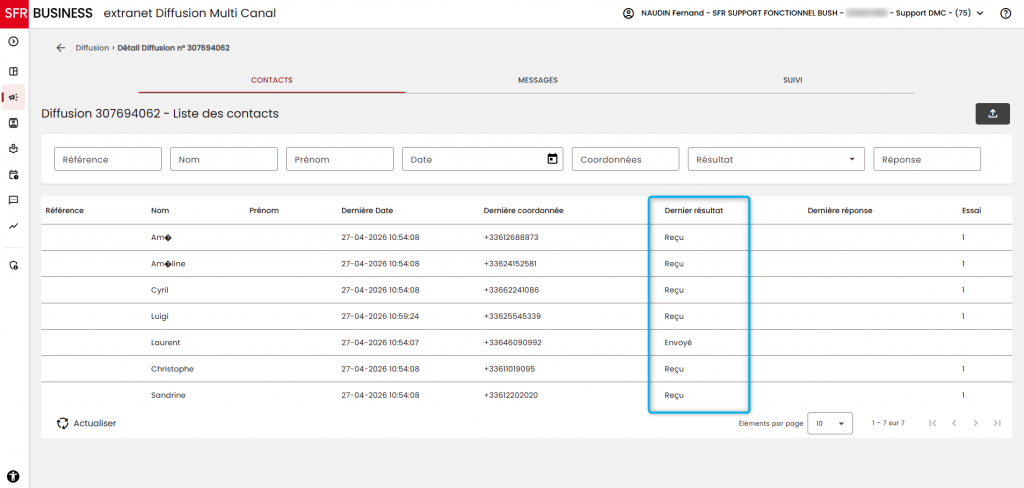Click the 1 – 7 sur 7 pagination label
Image resolution: width=1024 pixels, height=488 pixels.
coord(888,423)
